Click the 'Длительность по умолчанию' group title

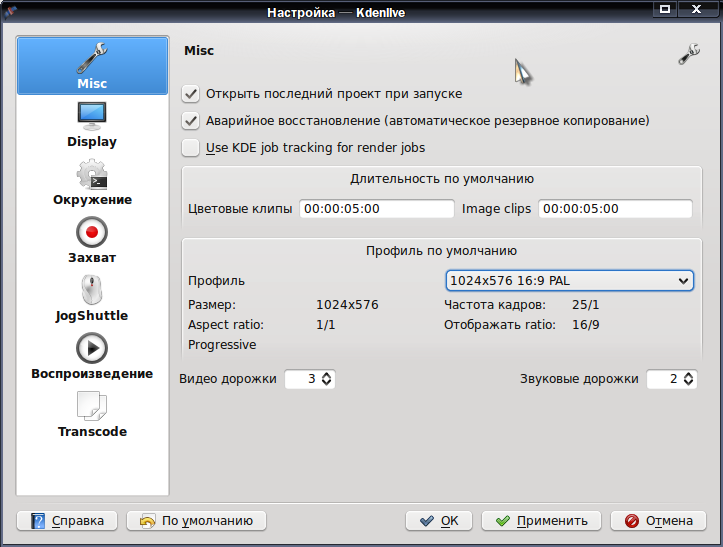[x=442, y=178]
